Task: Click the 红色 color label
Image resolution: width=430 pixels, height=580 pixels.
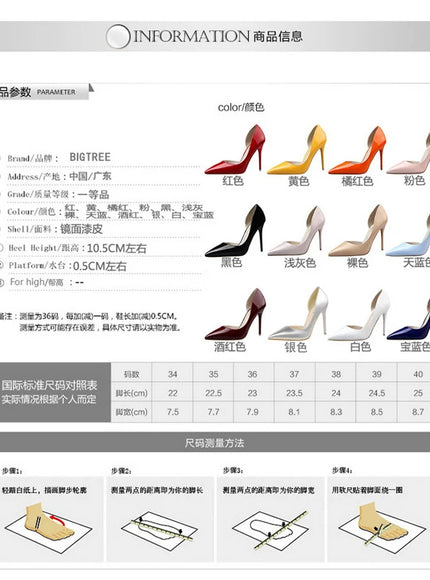Action: [233, 181]
